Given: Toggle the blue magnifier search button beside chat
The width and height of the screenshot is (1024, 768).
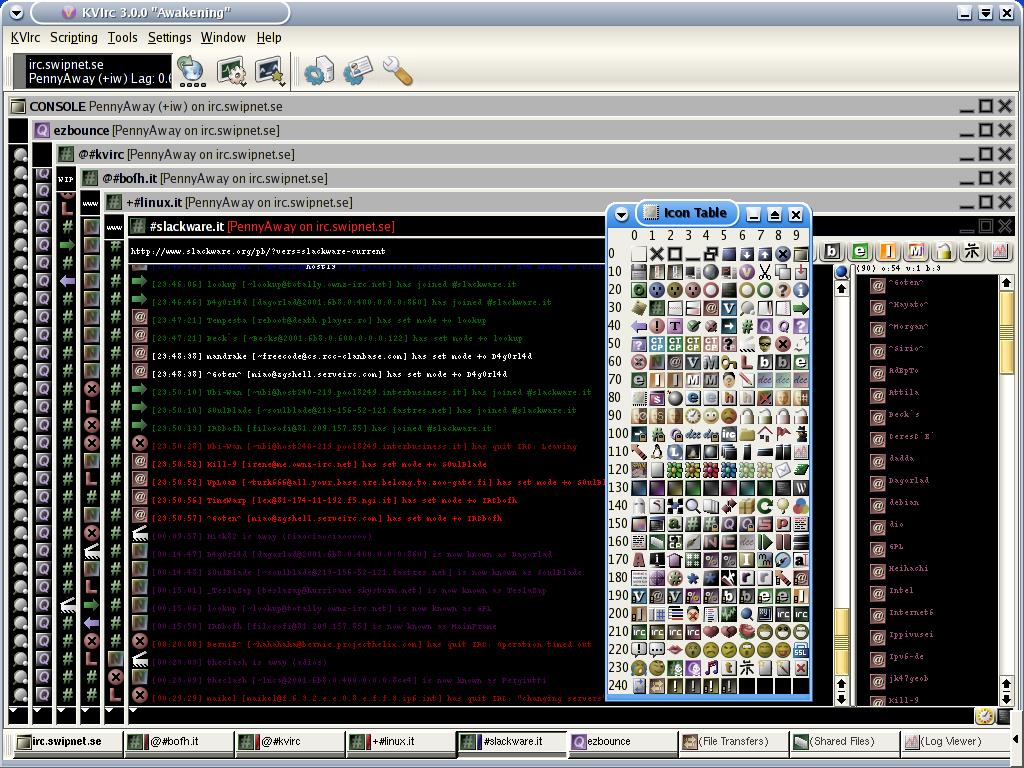Looking at the screenshot, I should pos(842,272).
